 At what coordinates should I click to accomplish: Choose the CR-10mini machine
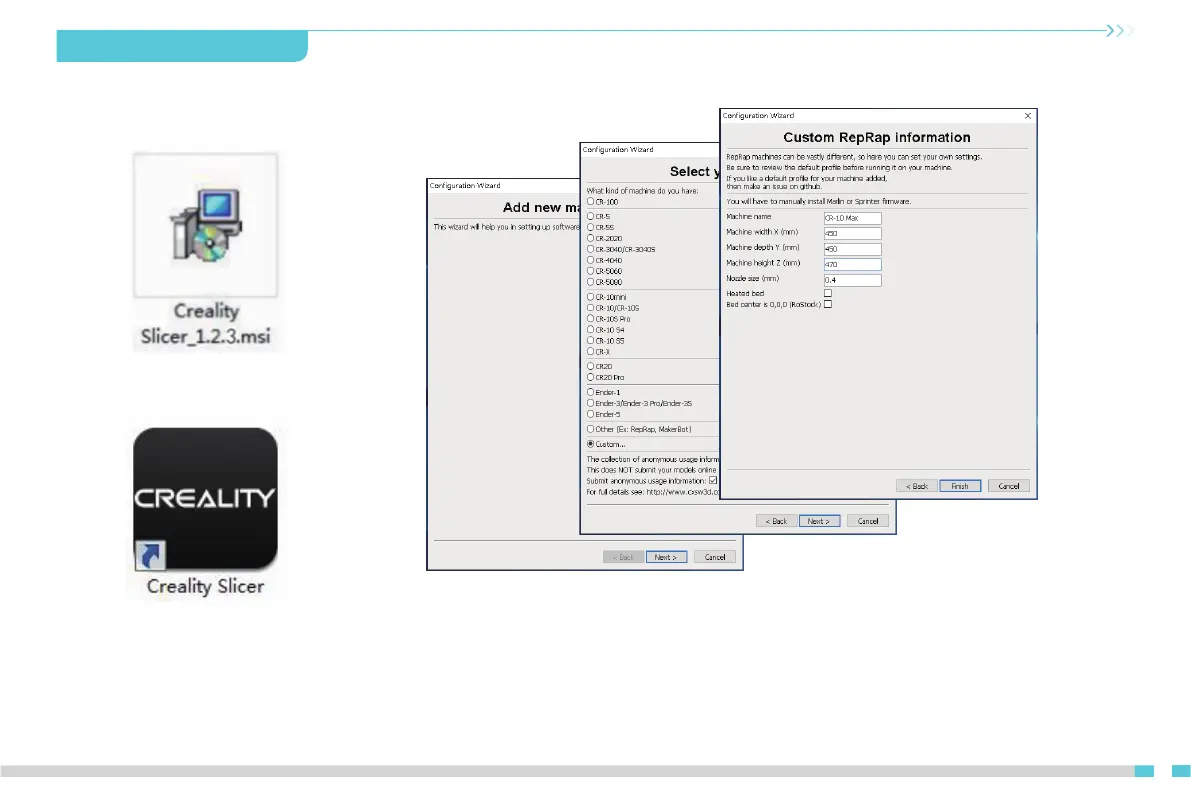click(590, 296)
